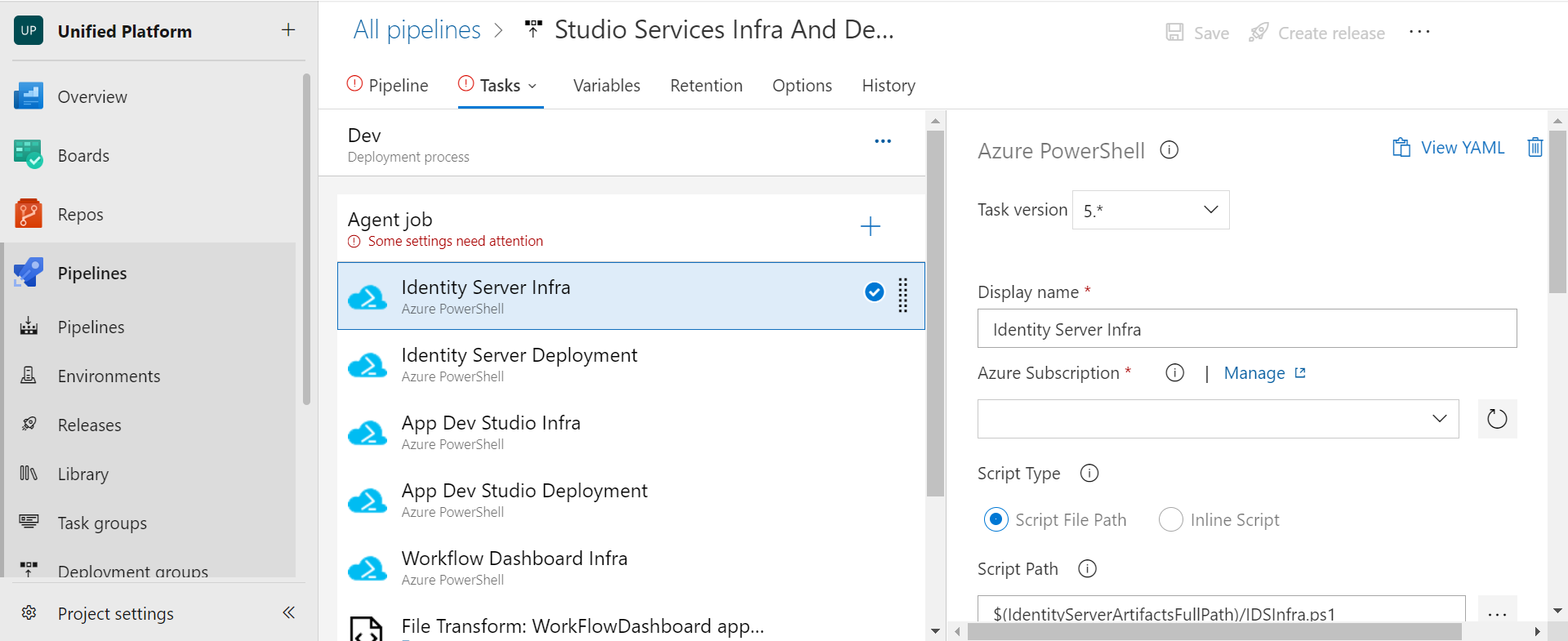1568x641 pixels.
Task: Open the Variables tab
Action: pyautogui.click(x=607, y=85)
